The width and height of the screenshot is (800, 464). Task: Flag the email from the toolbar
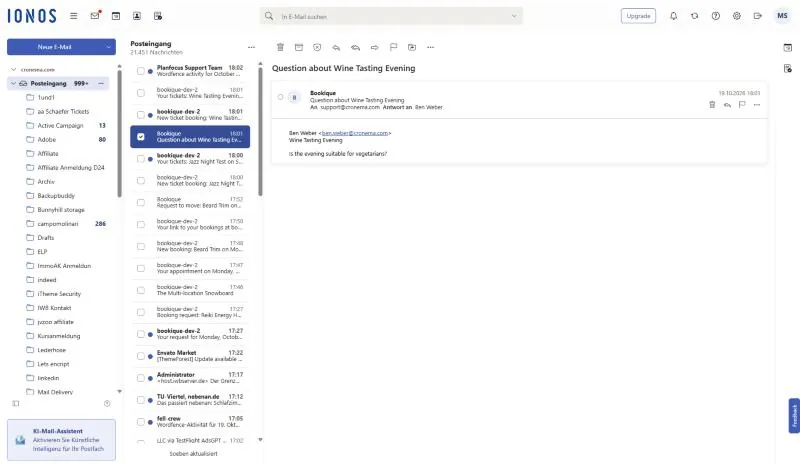click(x=393, y=47)
